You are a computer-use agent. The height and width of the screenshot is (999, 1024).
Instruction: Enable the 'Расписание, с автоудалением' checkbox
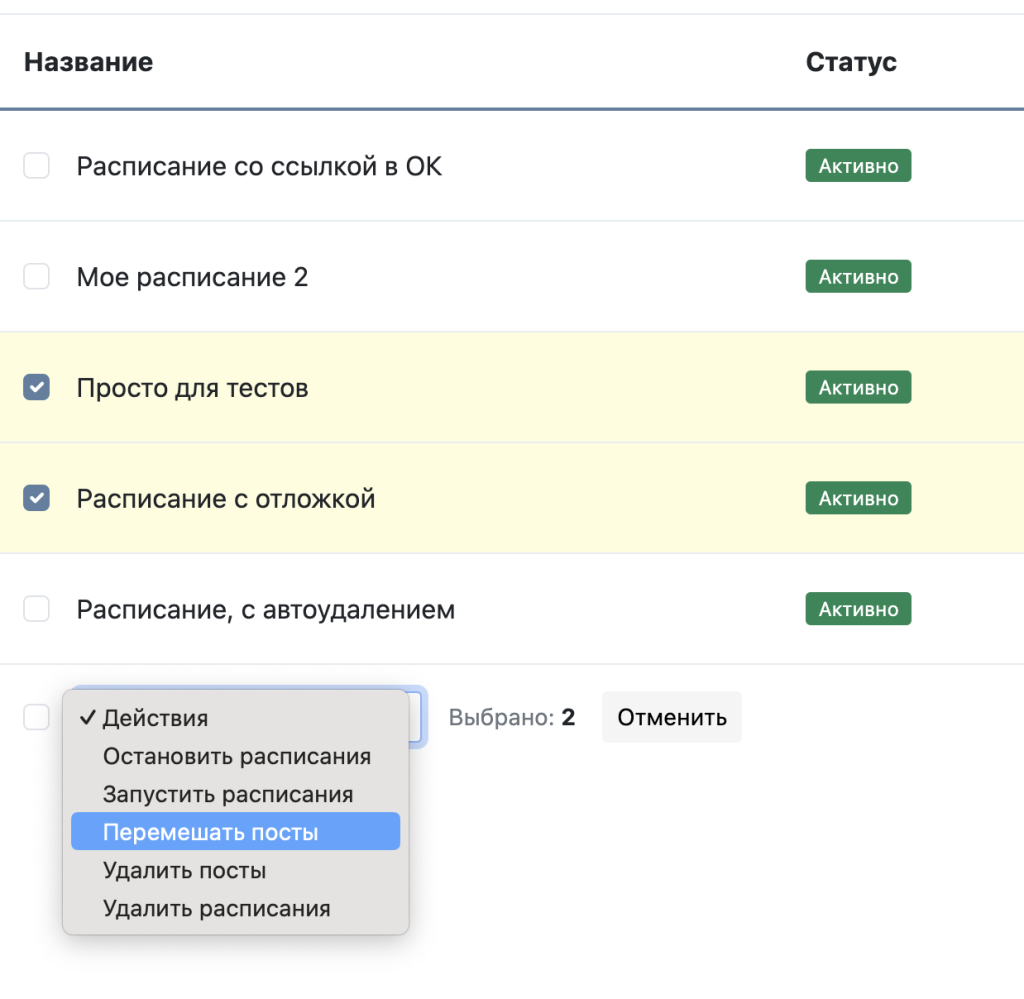point(36,609)
